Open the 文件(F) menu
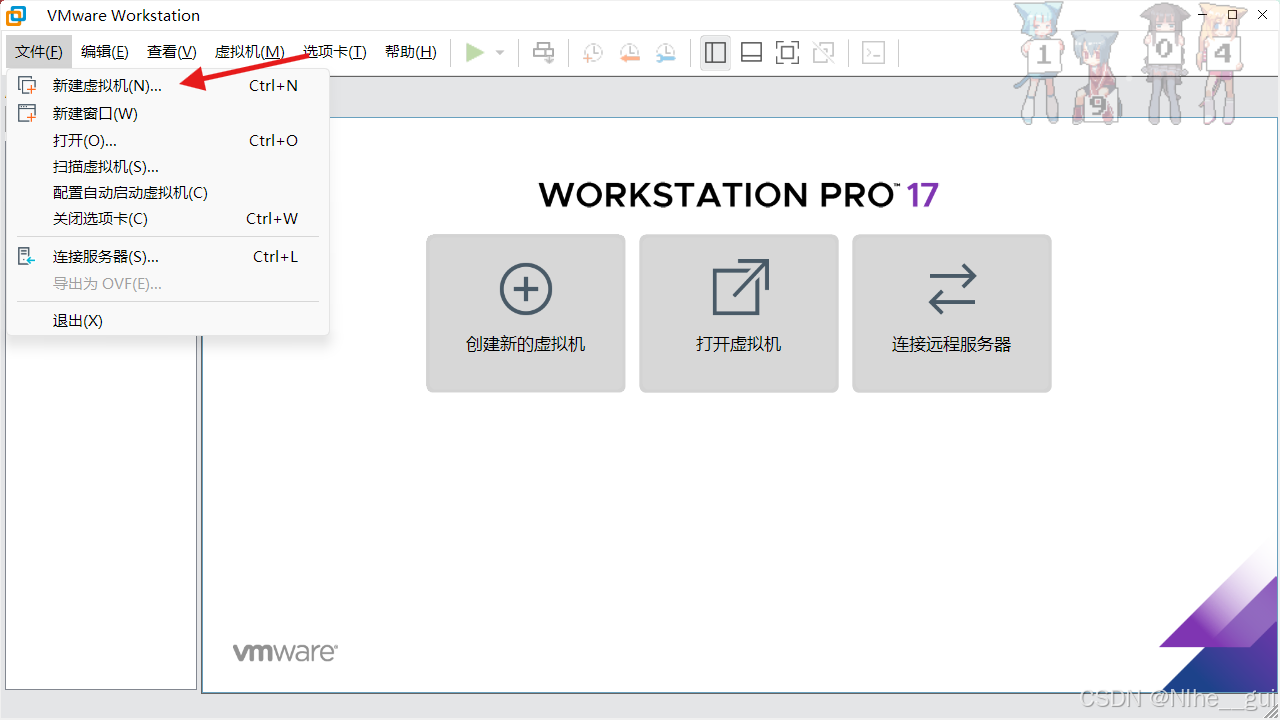1280x720 pixels. [39, 52]
